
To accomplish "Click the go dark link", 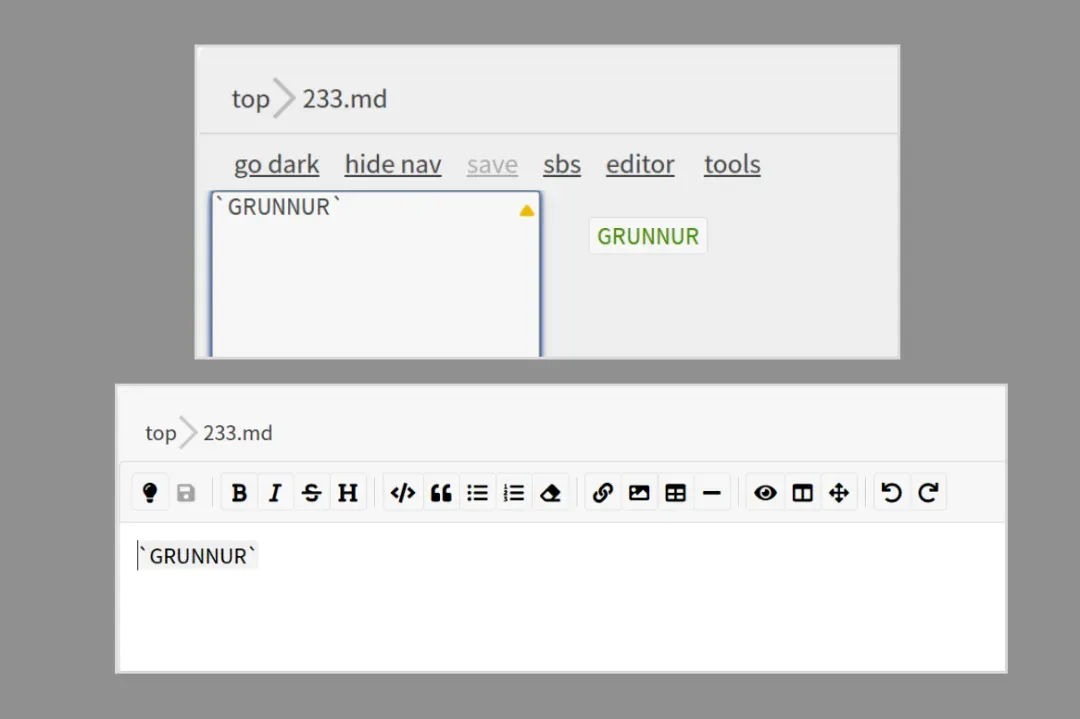I will pos(276,165).
